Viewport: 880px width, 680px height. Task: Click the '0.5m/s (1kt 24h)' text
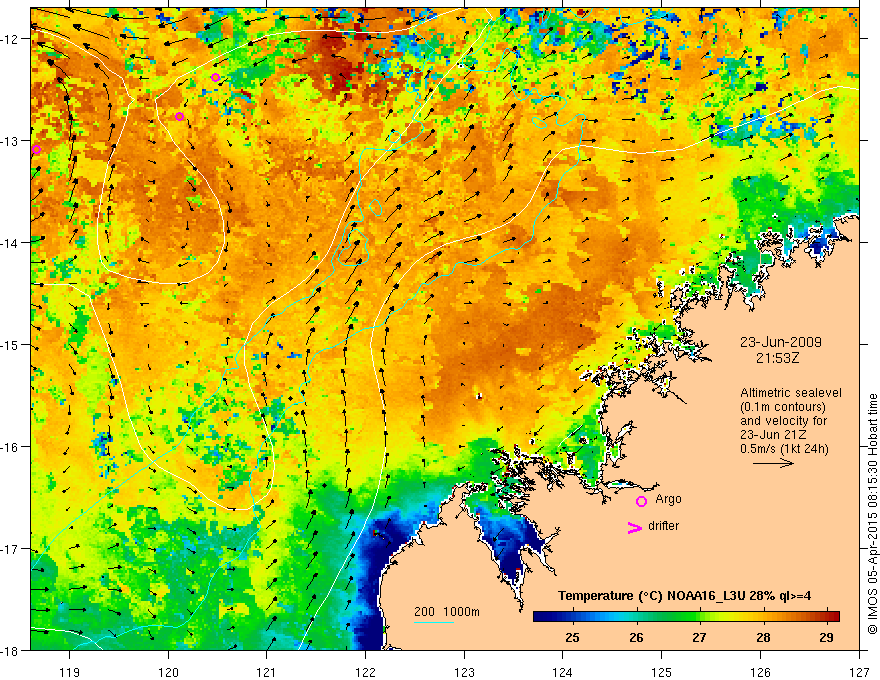pyautogui.click(x=785, y=448)
